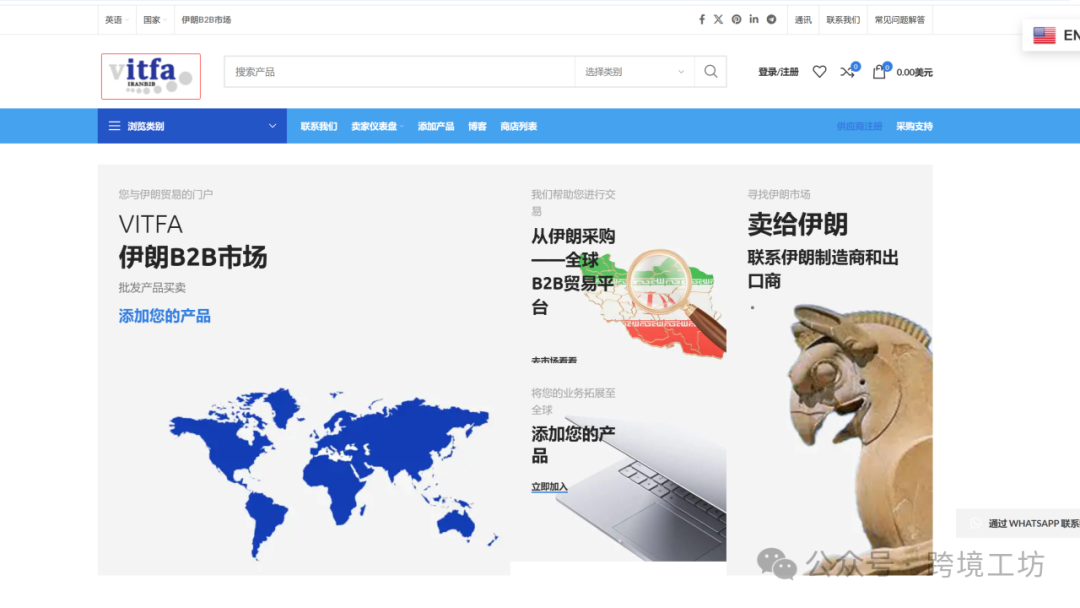This screenshot has width=1080, height=608.
Task: Click the 立即加入 join link
Action: pyautogui.click(x=551, y=485)
